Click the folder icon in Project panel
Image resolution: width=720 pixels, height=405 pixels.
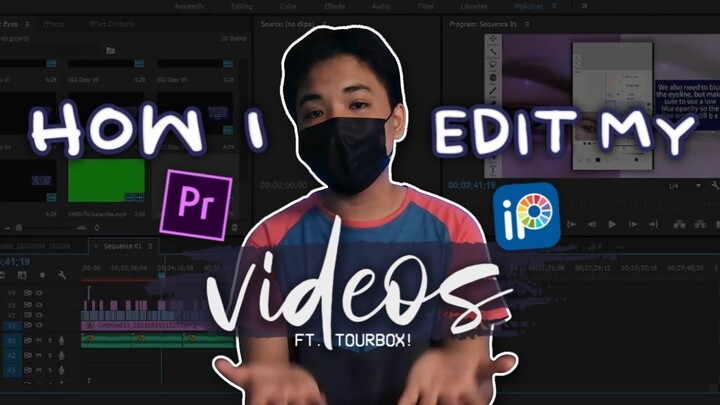coord(110,50)
